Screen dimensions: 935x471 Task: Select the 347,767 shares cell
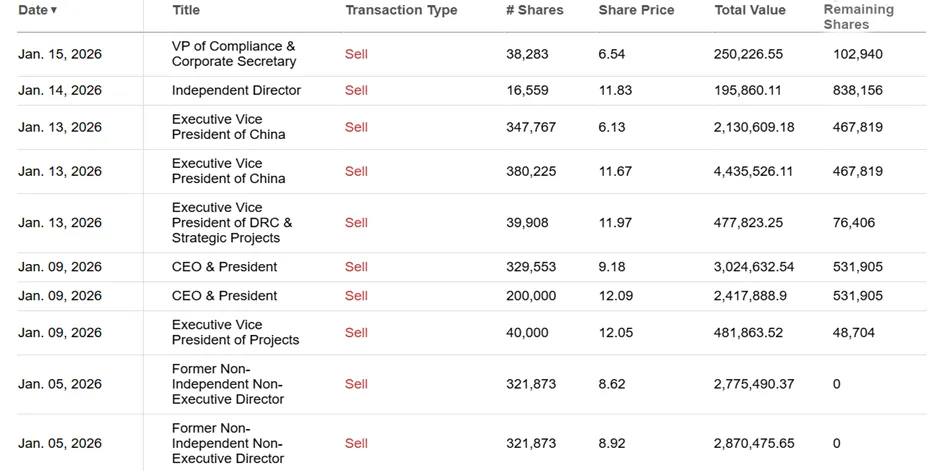[x=531, y=128]
